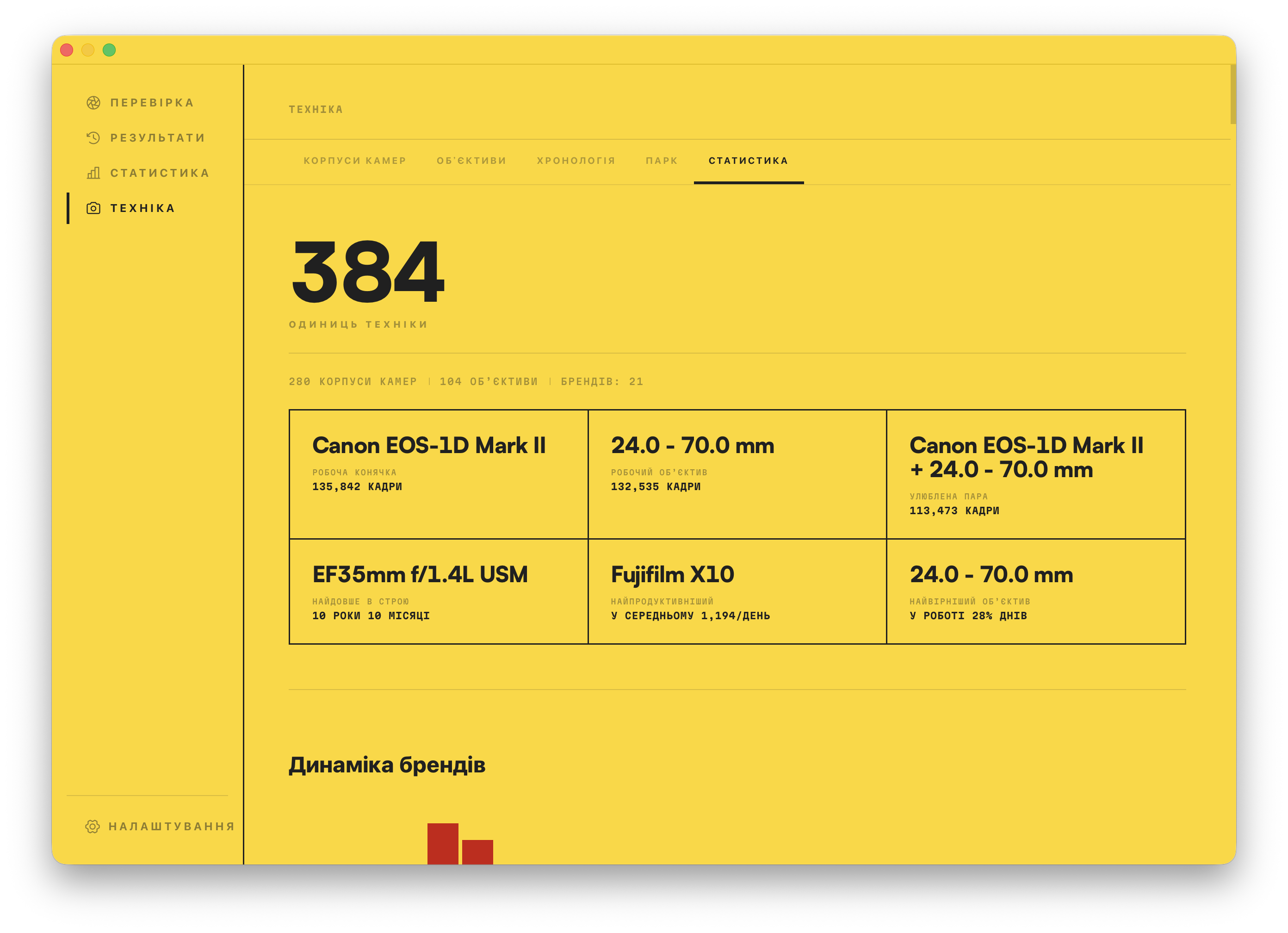Click the 24.0 - 70.0 mm Робочий об'єктив card
This screenshot has width=1288, height=933.
pos(737,474)
